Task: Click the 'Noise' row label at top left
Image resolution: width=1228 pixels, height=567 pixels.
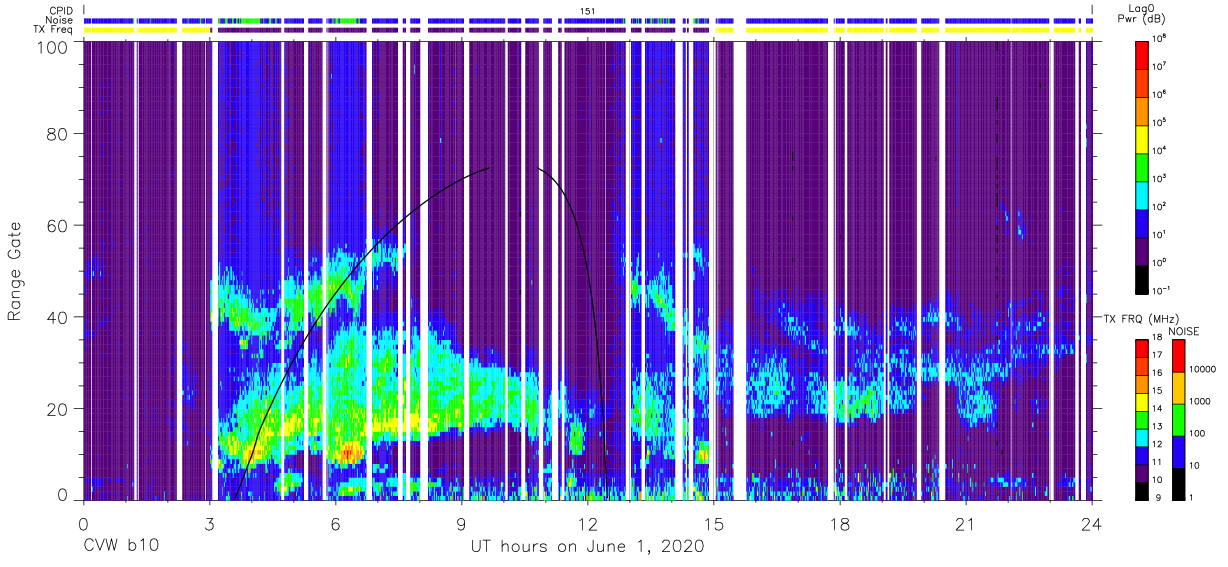Action: click(x=58, y=20)
